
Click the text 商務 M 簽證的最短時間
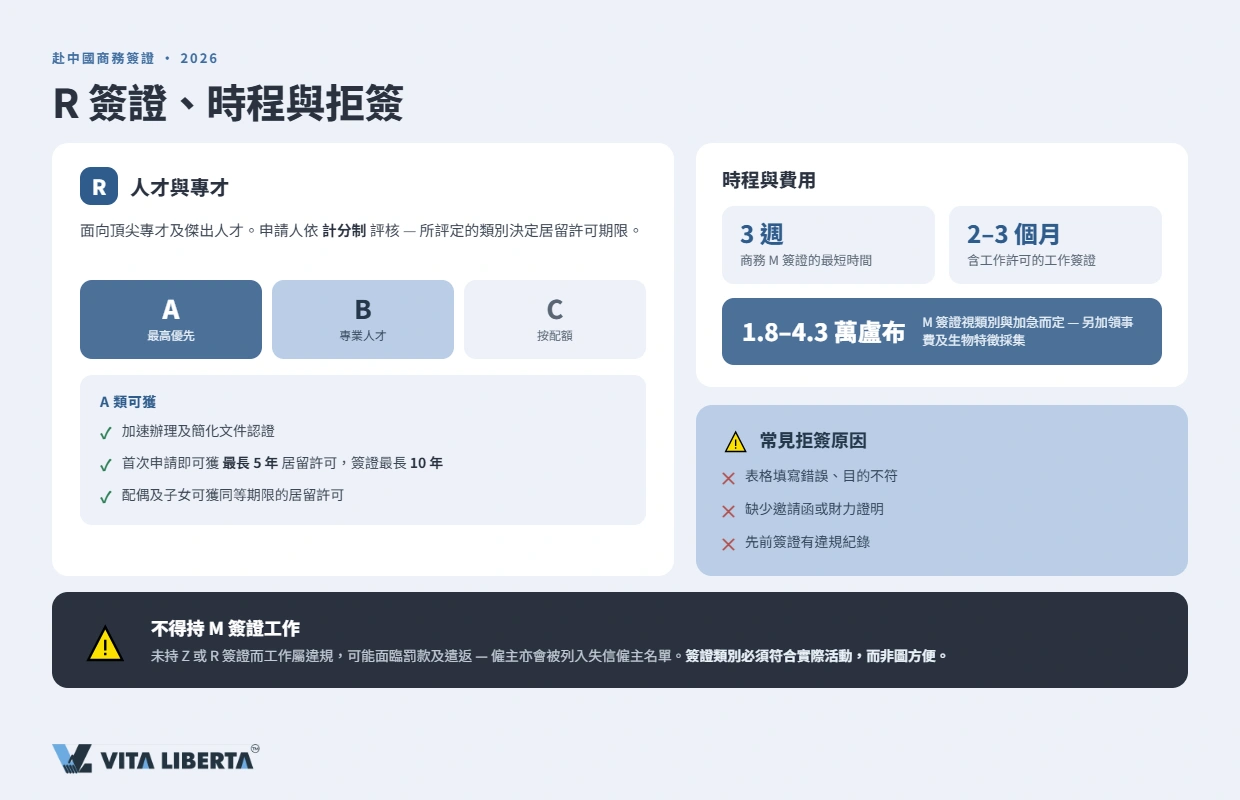coord(806,261)
